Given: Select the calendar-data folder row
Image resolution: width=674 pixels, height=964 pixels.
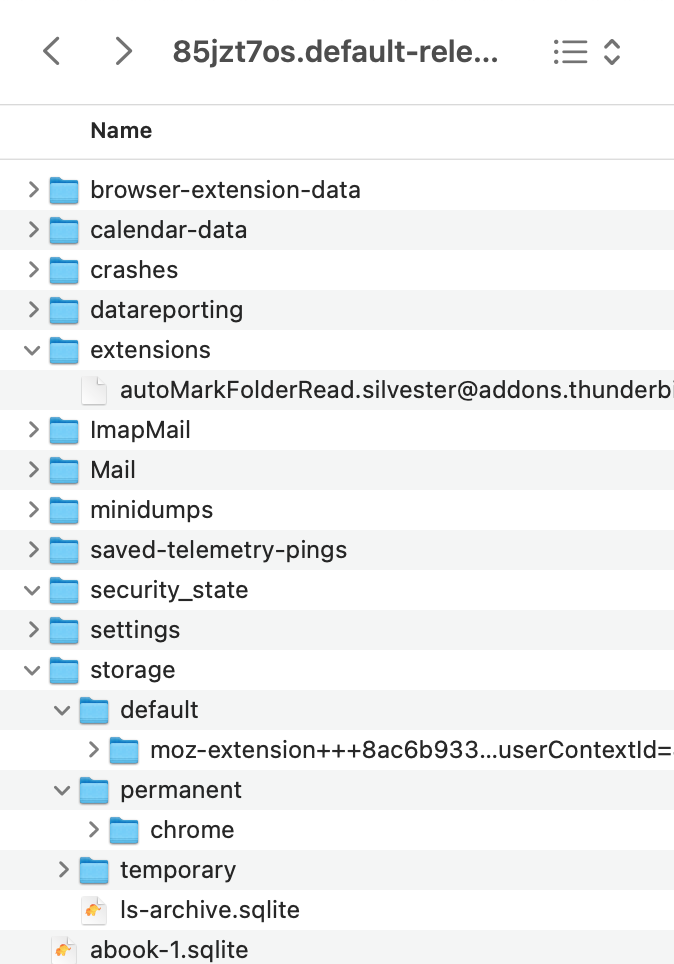Looking at the screenshot, I should [337, 230].
